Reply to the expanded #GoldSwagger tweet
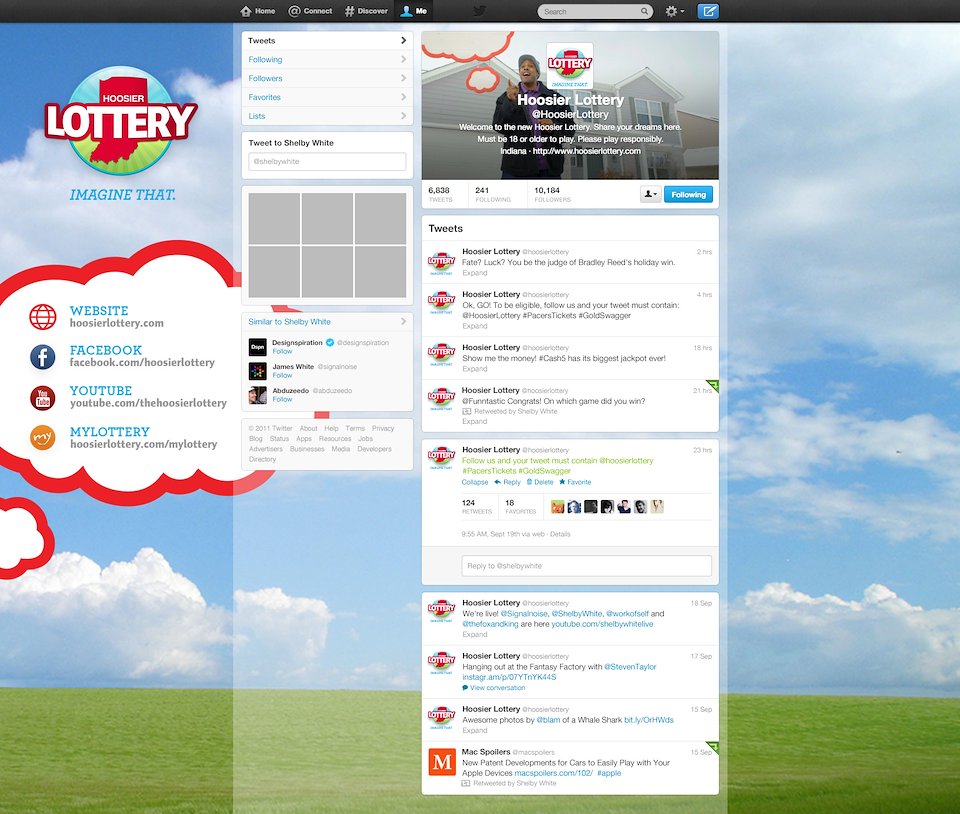 [508, 482]
